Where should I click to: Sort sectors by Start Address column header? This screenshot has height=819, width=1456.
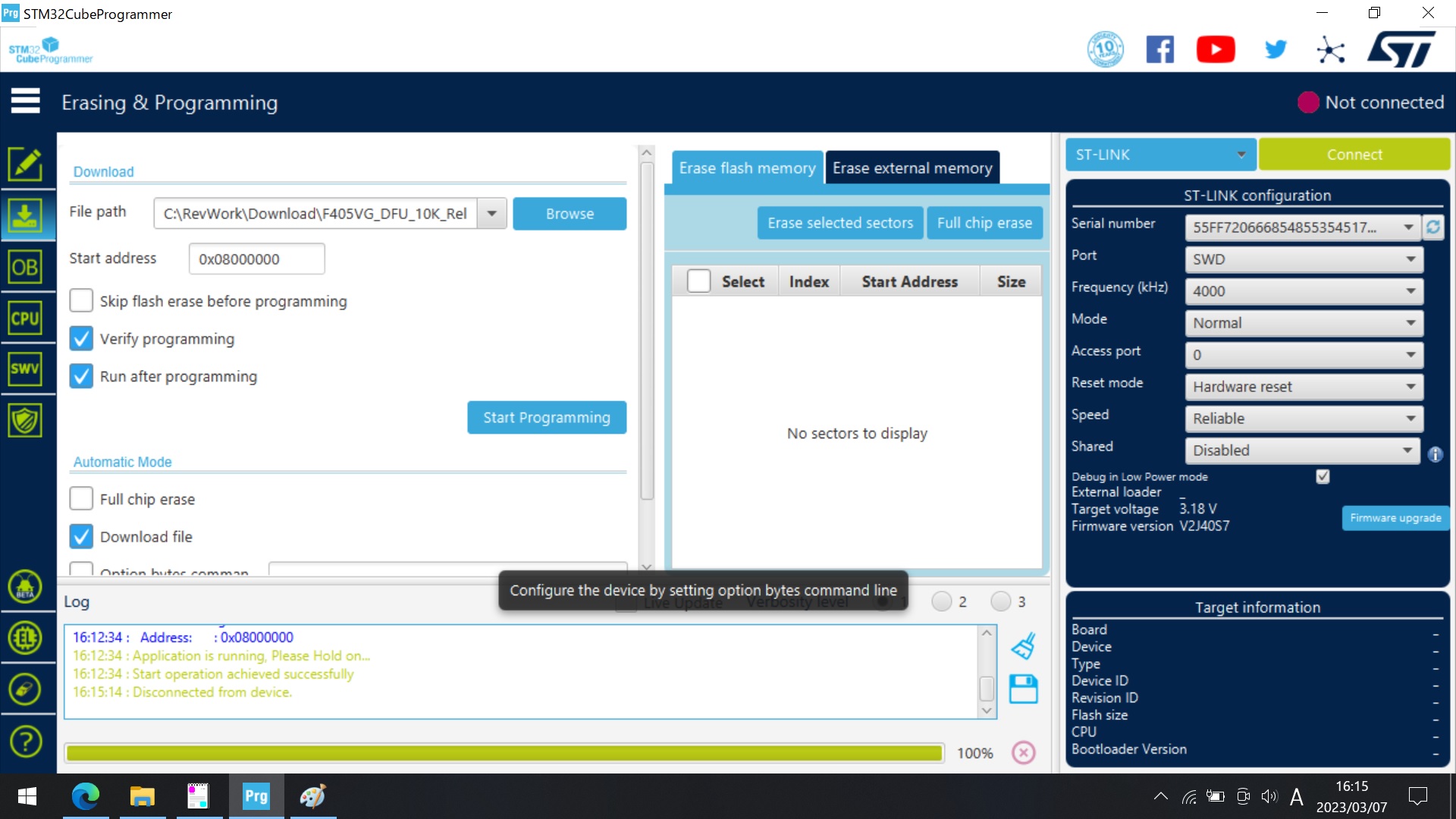pyautogui.click(x=910, y=281)
